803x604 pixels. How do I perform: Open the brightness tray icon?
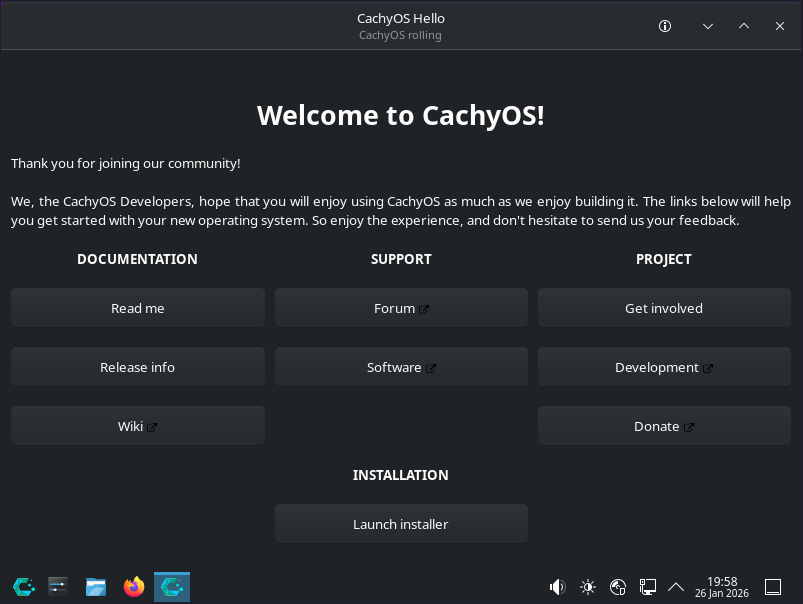[588, 587]
